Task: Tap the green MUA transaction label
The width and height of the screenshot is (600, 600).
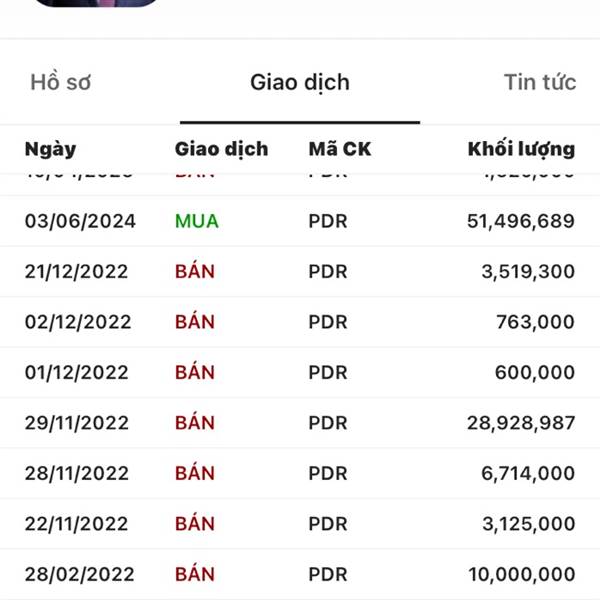Action: point(196,221)
